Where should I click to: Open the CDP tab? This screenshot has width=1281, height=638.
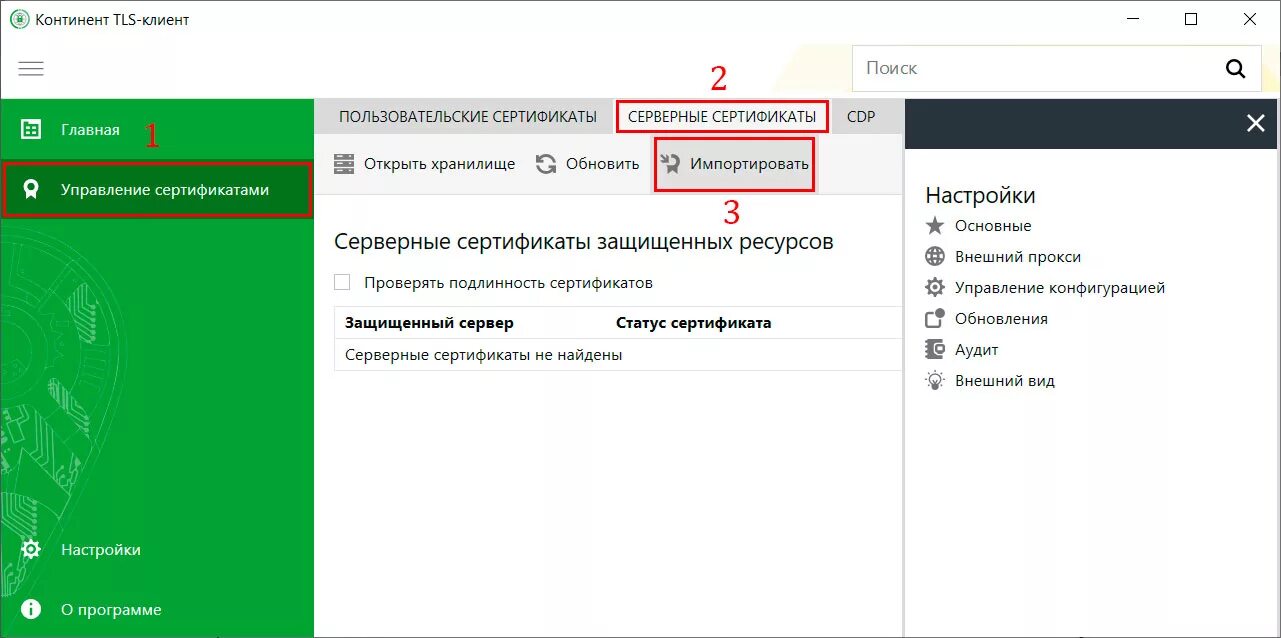(861, 117)
